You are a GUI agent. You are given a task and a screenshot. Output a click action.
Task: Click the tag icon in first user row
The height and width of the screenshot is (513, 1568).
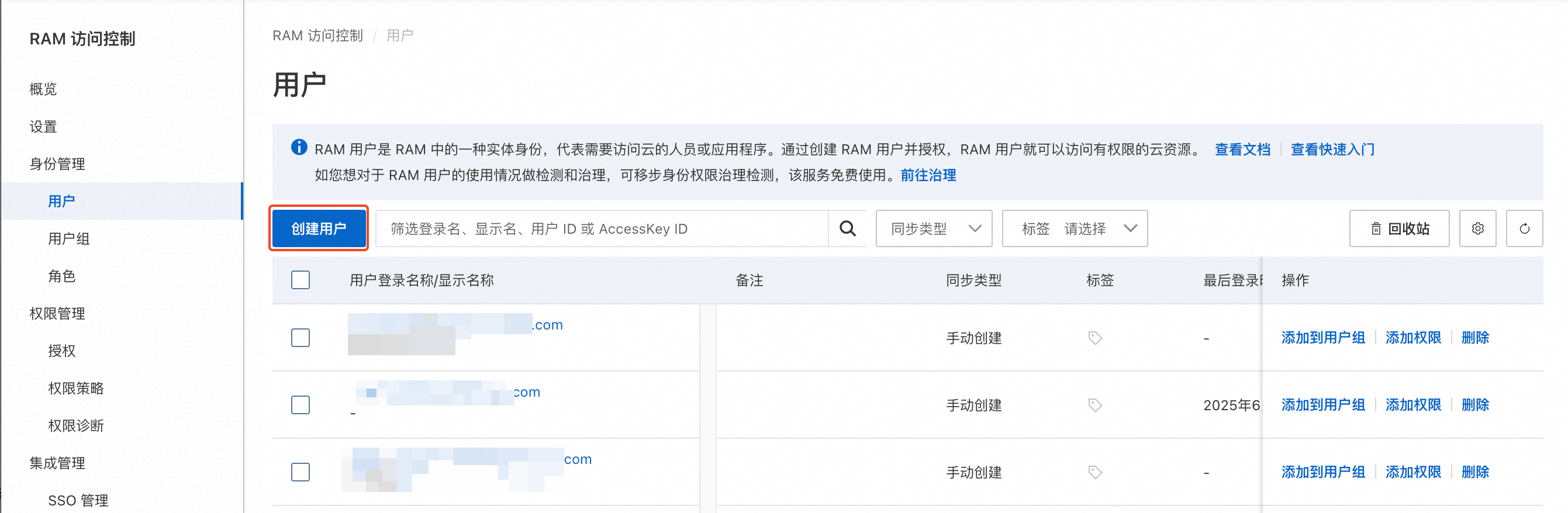point(1094,338)
